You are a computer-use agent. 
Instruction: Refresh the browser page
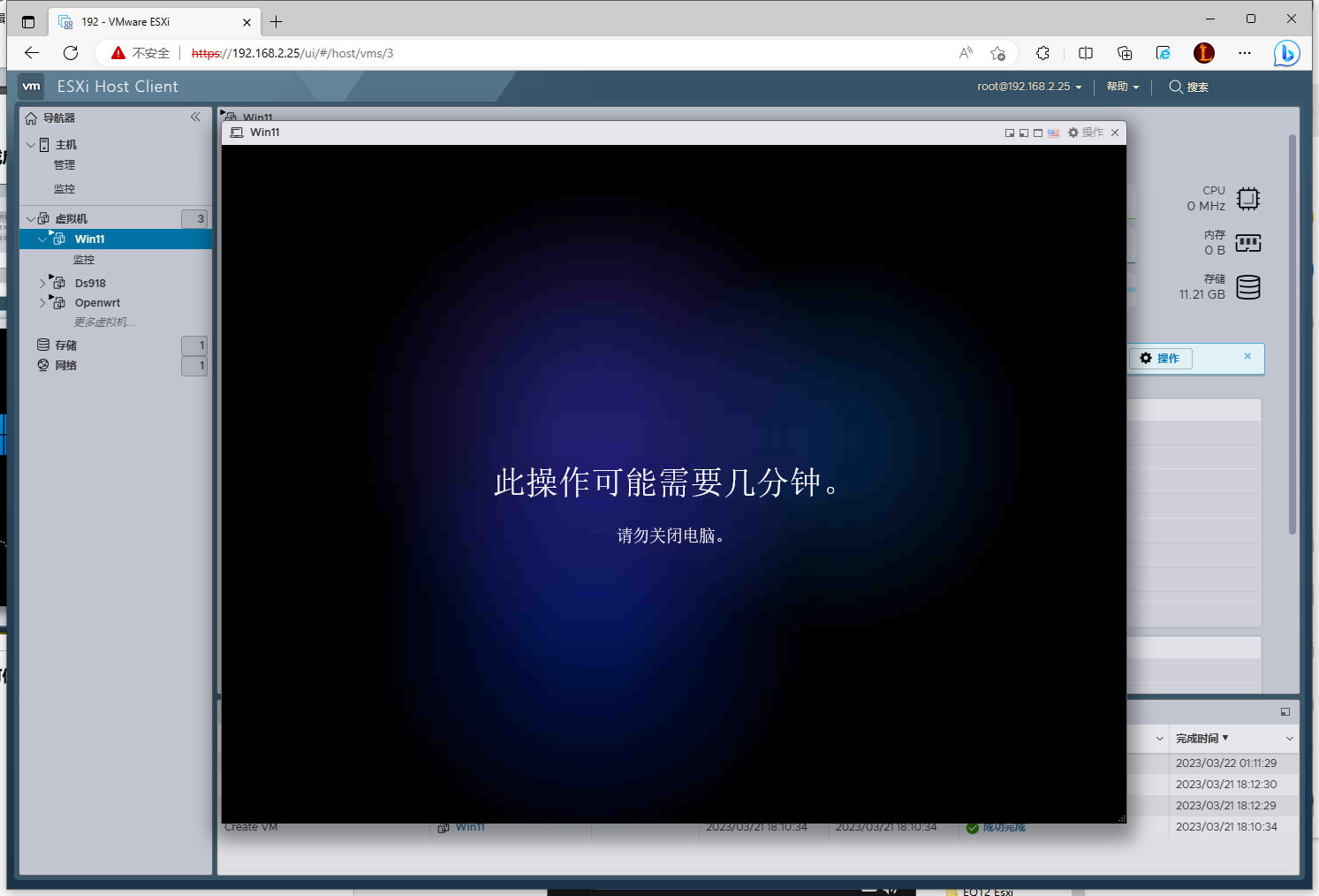pos(71,53)
